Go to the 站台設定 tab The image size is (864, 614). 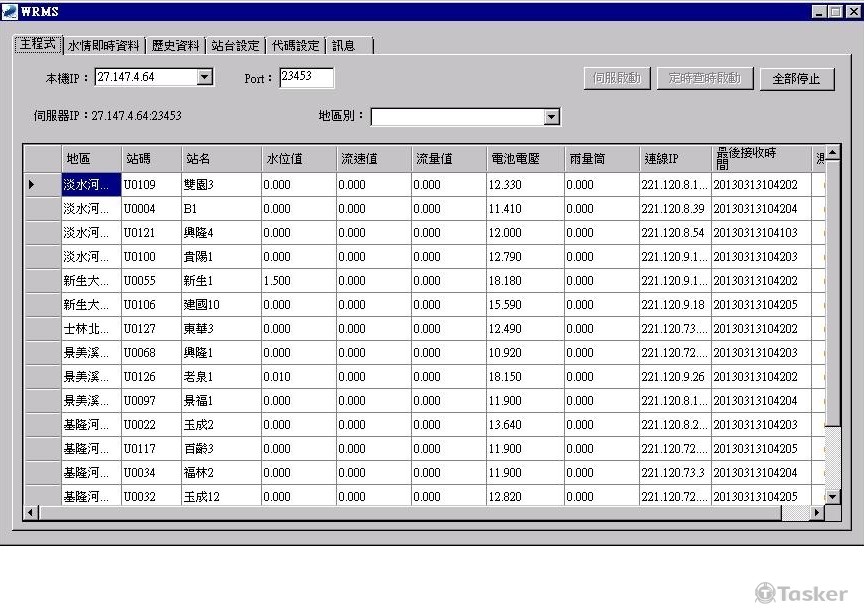(x=235, y=46)
